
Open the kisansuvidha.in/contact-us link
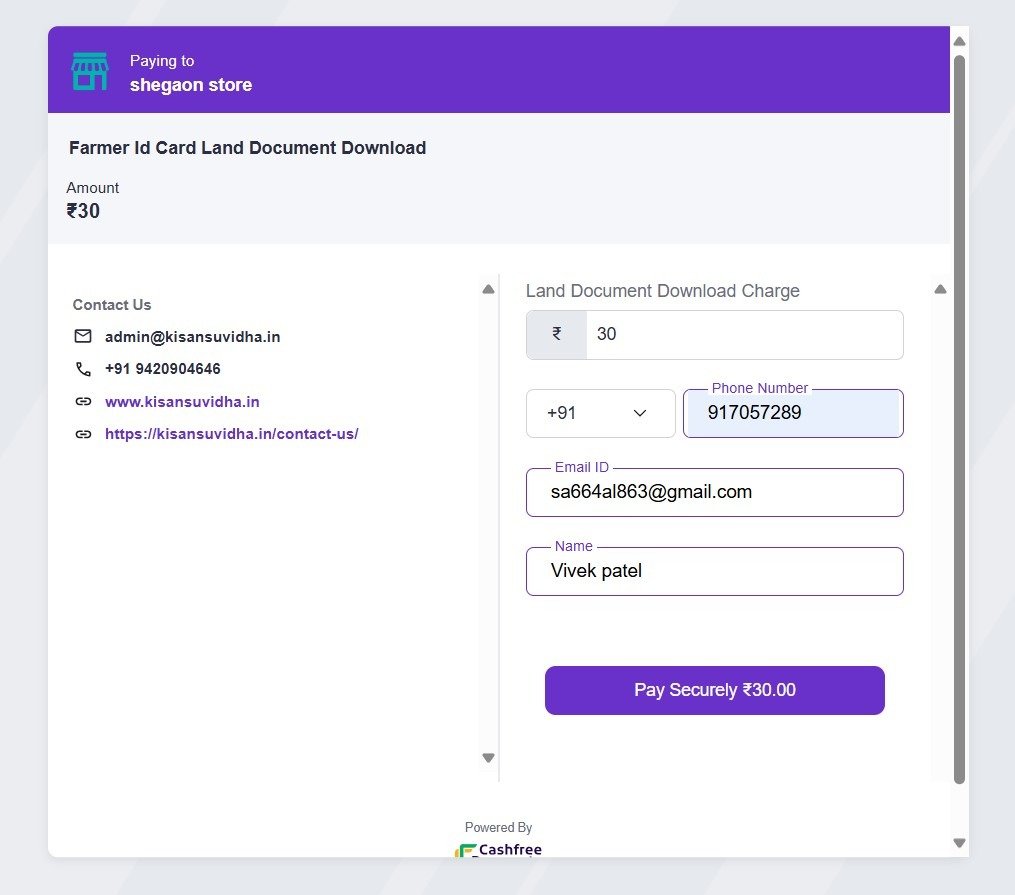click(231, 434)
